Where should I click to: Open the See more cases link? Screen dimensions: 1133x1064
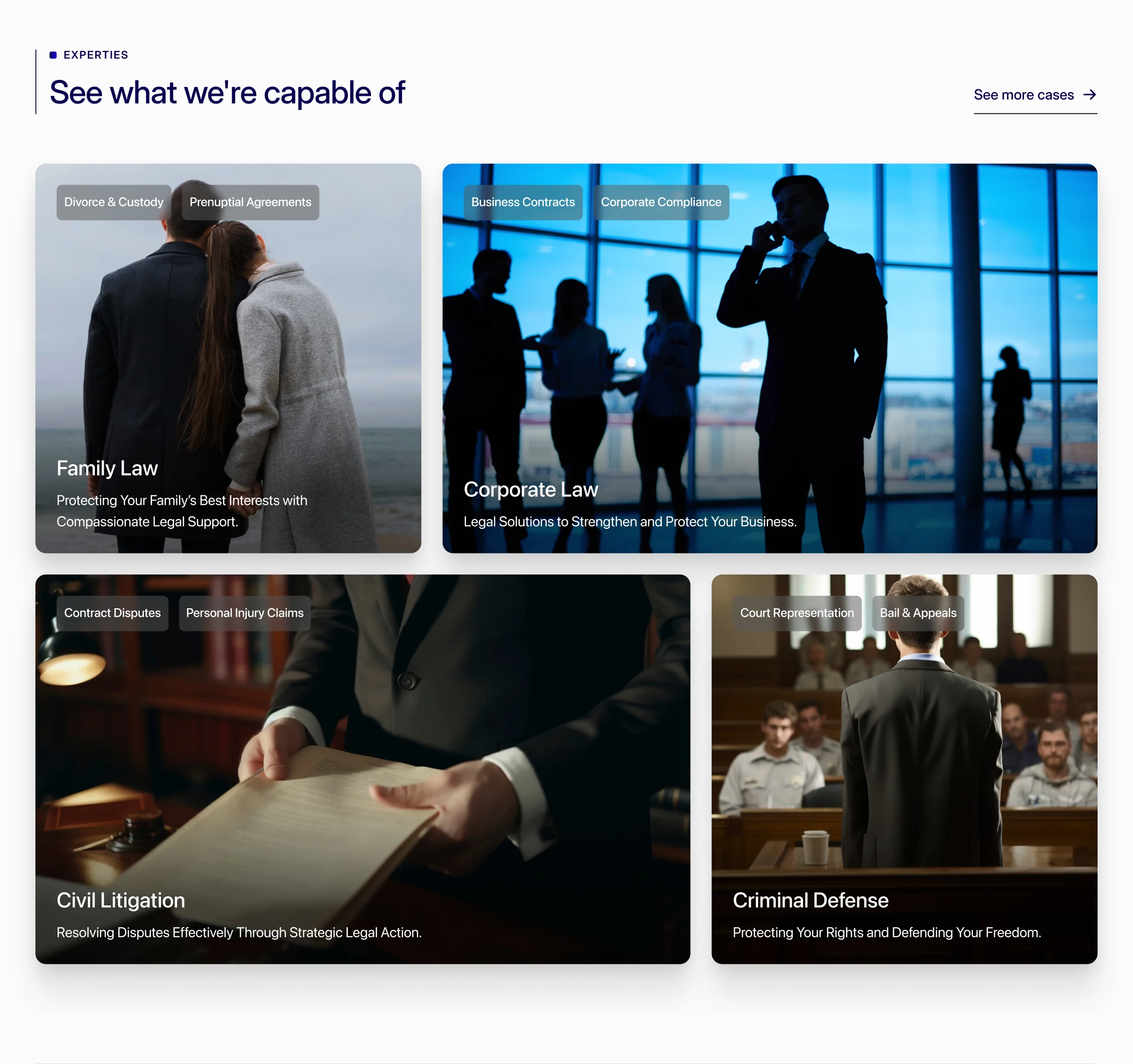(x=1035, y=95)
